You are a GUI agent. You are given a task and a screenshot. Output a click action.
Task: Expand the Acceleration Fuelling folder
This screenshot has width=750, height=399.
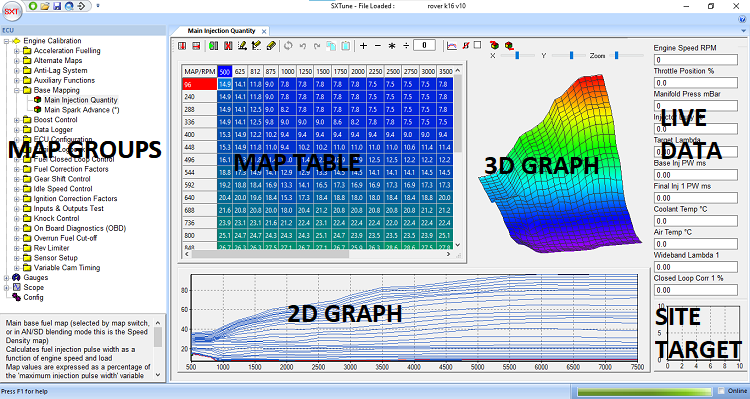tap(17, 51)
